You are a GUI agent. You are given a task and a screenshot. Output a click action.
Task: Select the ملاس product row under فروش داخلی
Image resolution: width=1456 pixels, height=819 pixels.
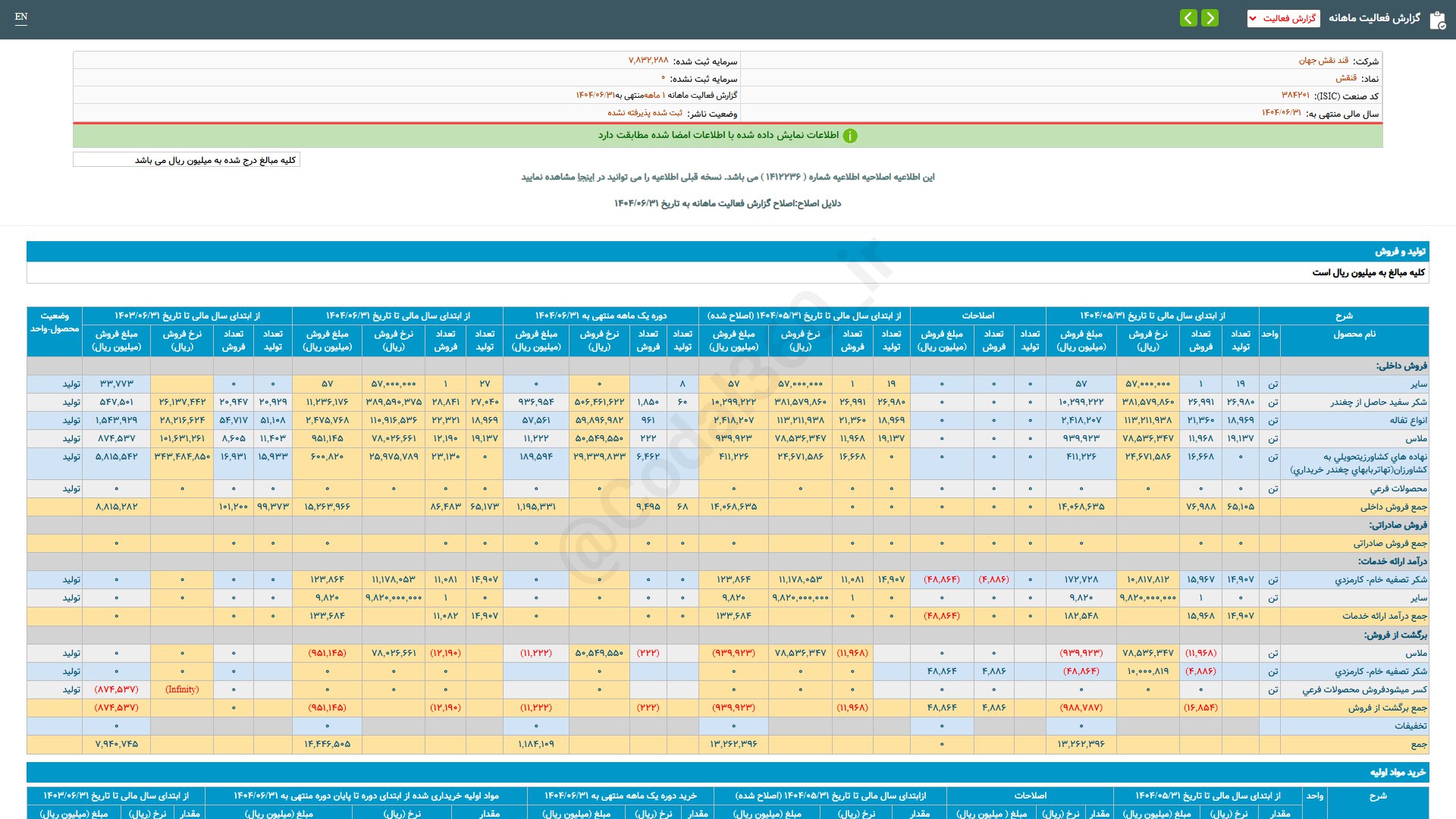click(x=1416, y=438)
